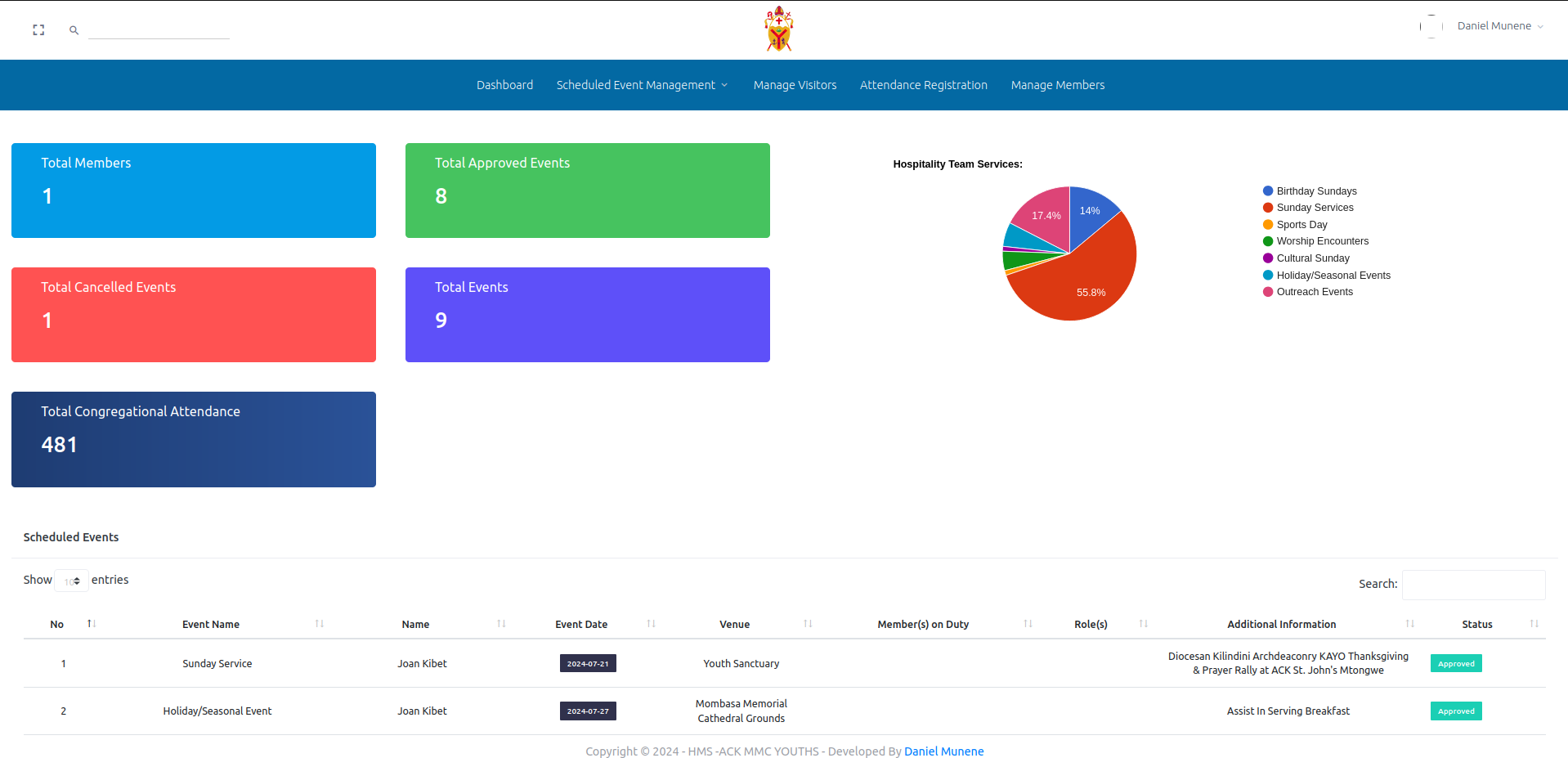Sort by Status column arrows

(x=1534, y=624)
